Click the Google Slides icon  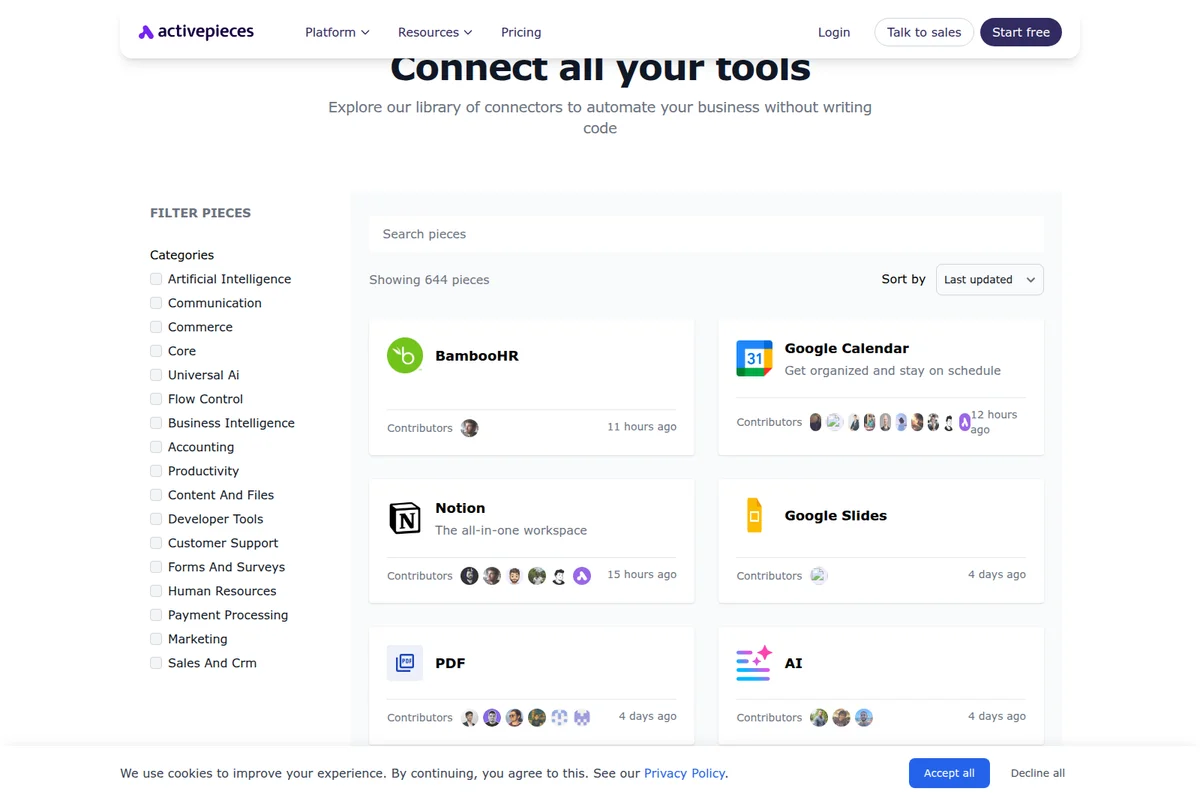tap(753, 515)
